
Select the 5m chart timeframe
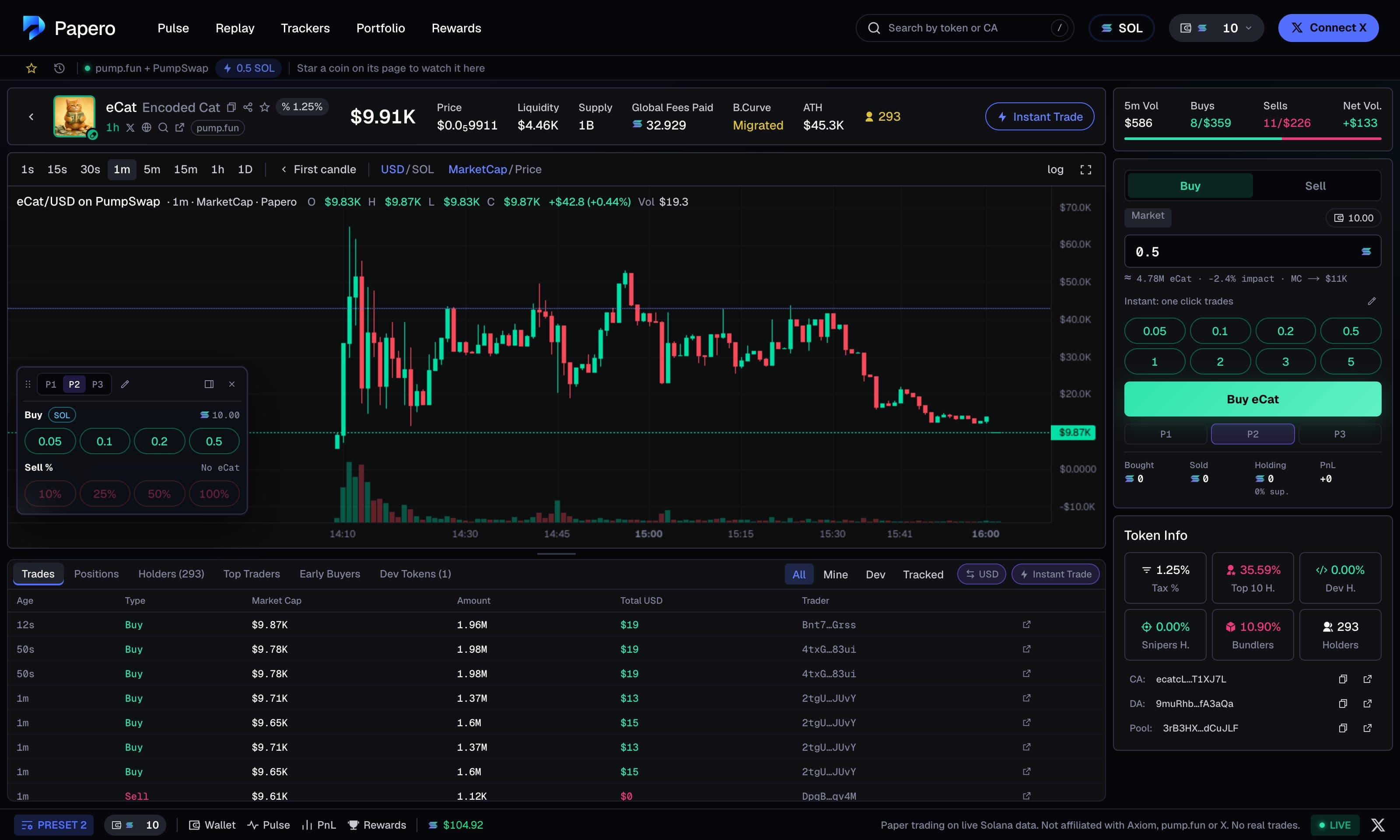pyautogui.click(x=152, y=169)
